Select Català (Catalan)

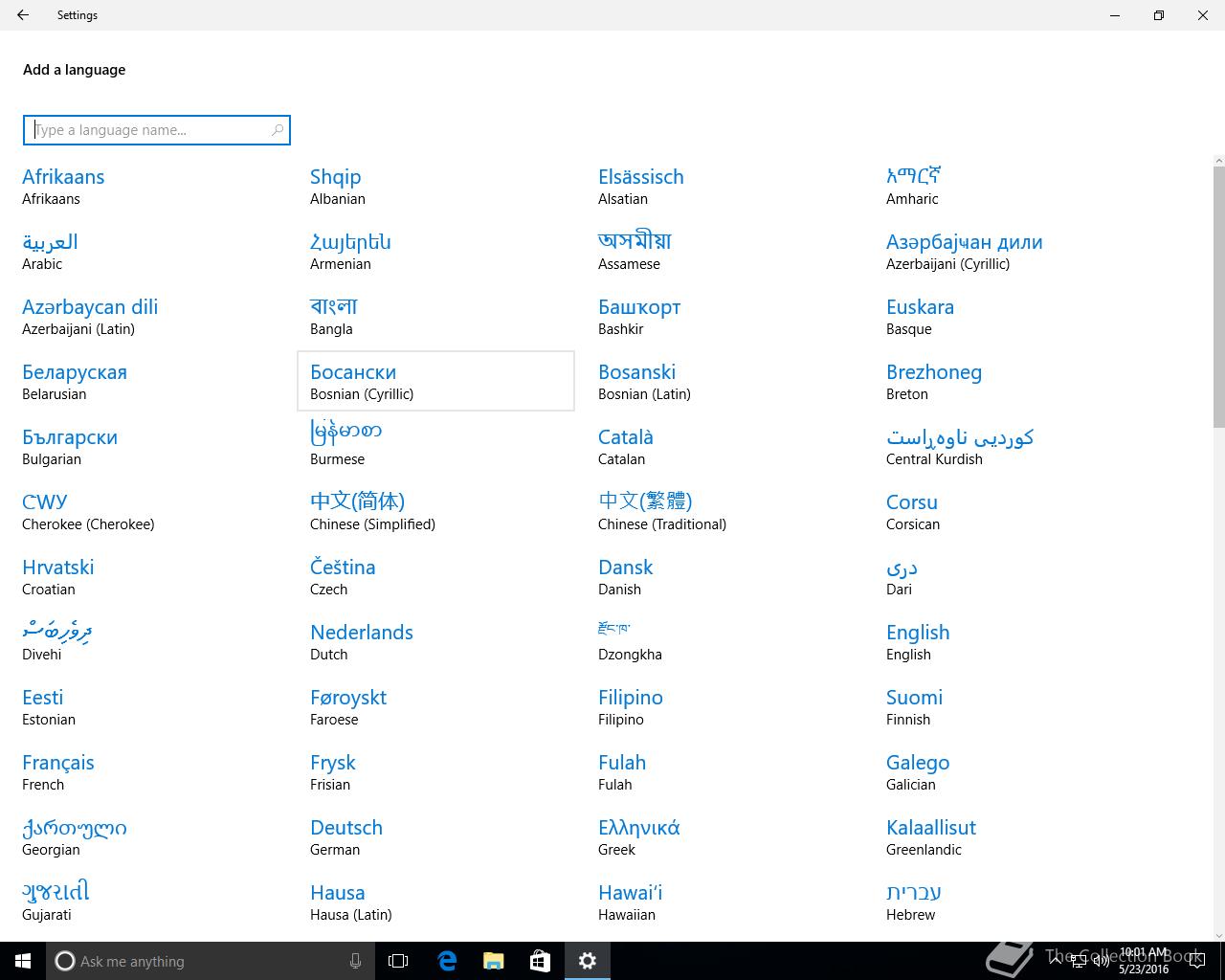pos(724,446)
